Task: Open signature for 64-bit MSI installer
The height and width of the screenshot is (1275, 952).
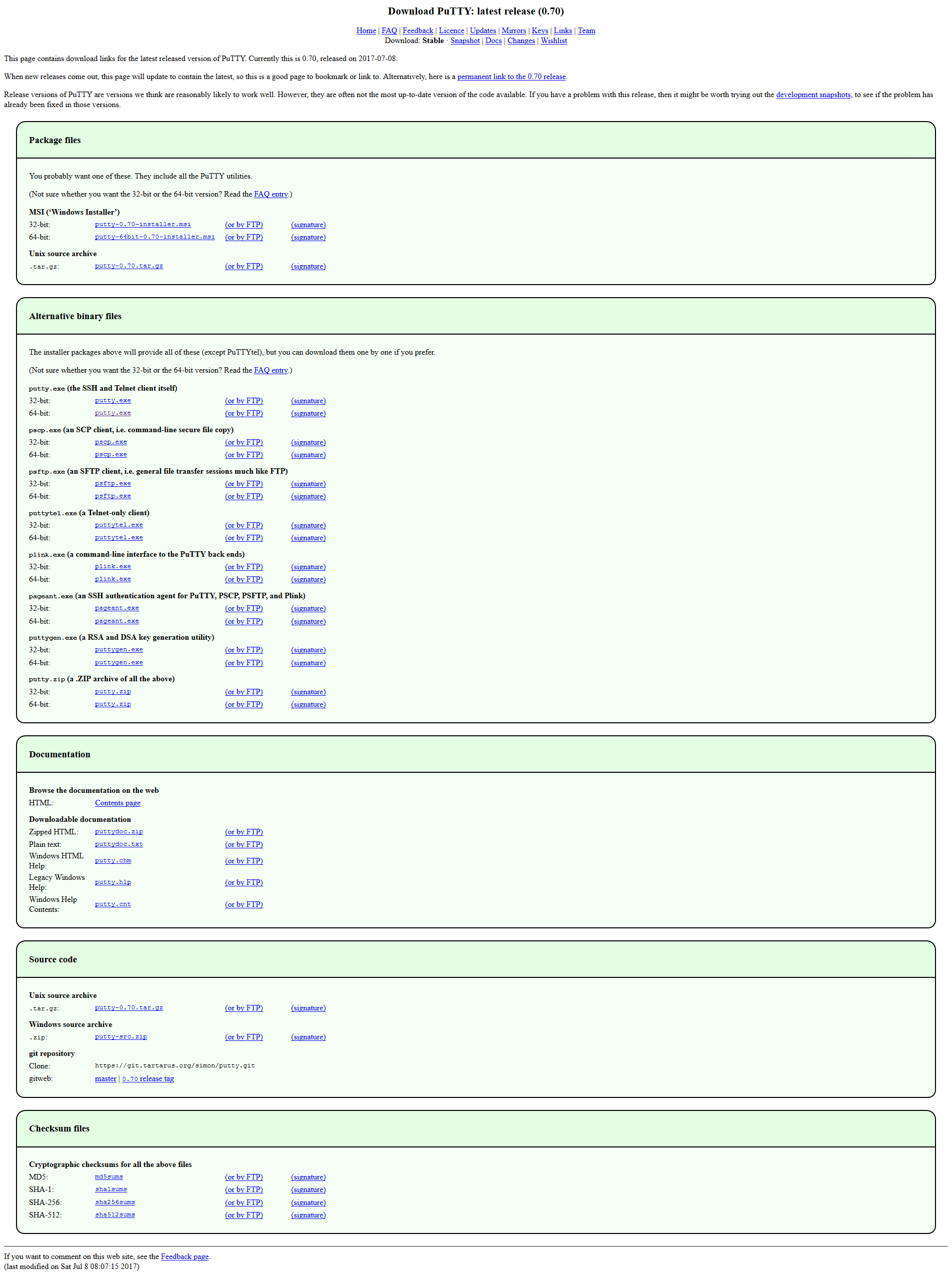Action: 308,238
